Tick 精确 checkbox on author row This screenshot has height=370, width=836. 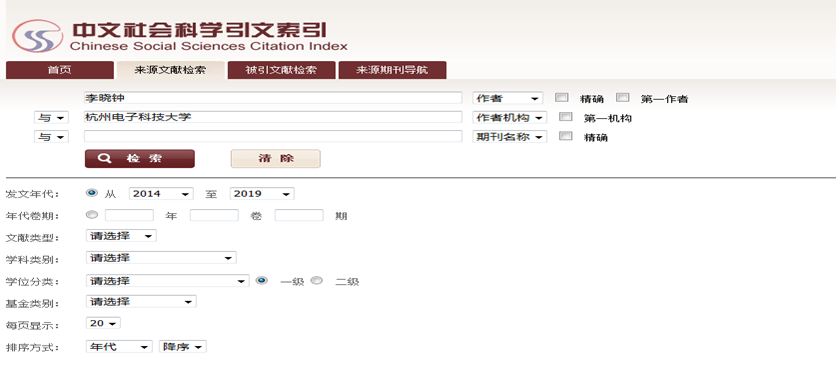[561, 98]
